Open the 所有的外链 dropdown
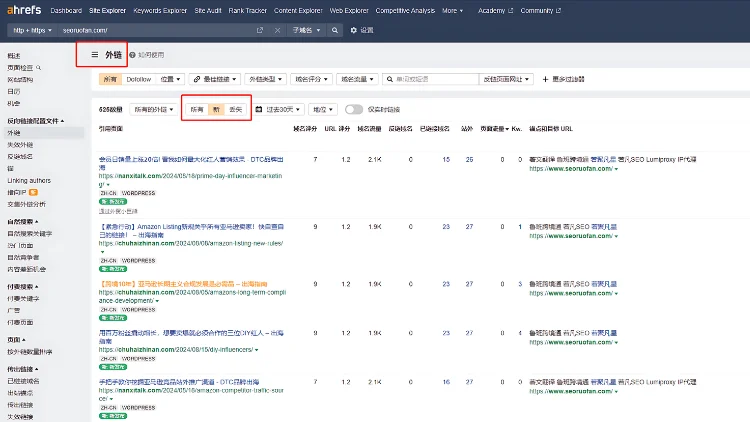Image resolution: width=750 pixels, height=422 pixels. [x=154, y=110]
